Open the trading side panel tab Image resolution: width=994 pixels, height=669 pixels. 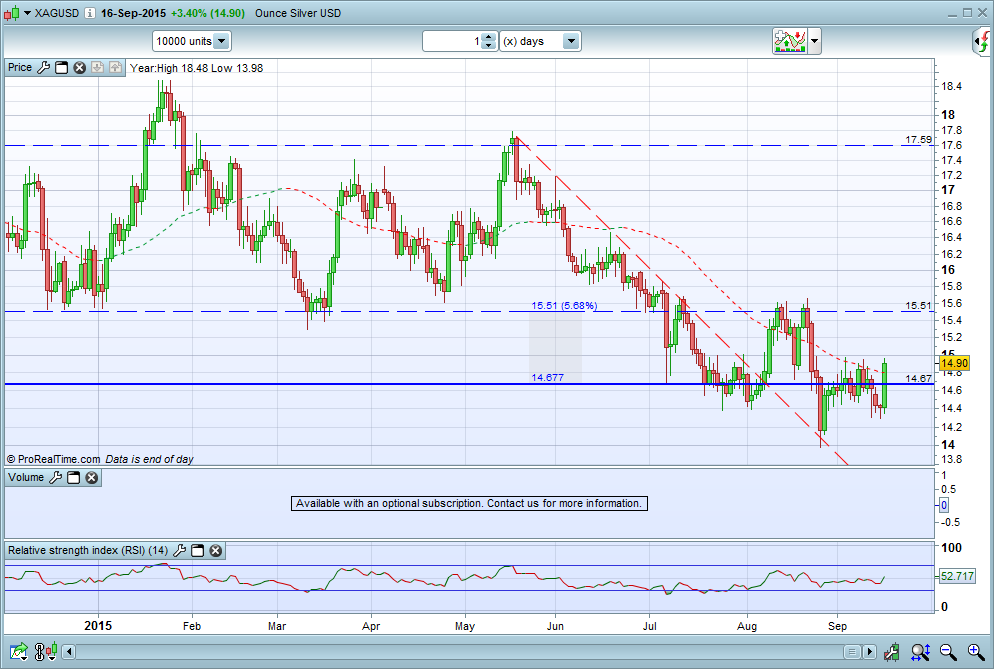coord(983,41)
